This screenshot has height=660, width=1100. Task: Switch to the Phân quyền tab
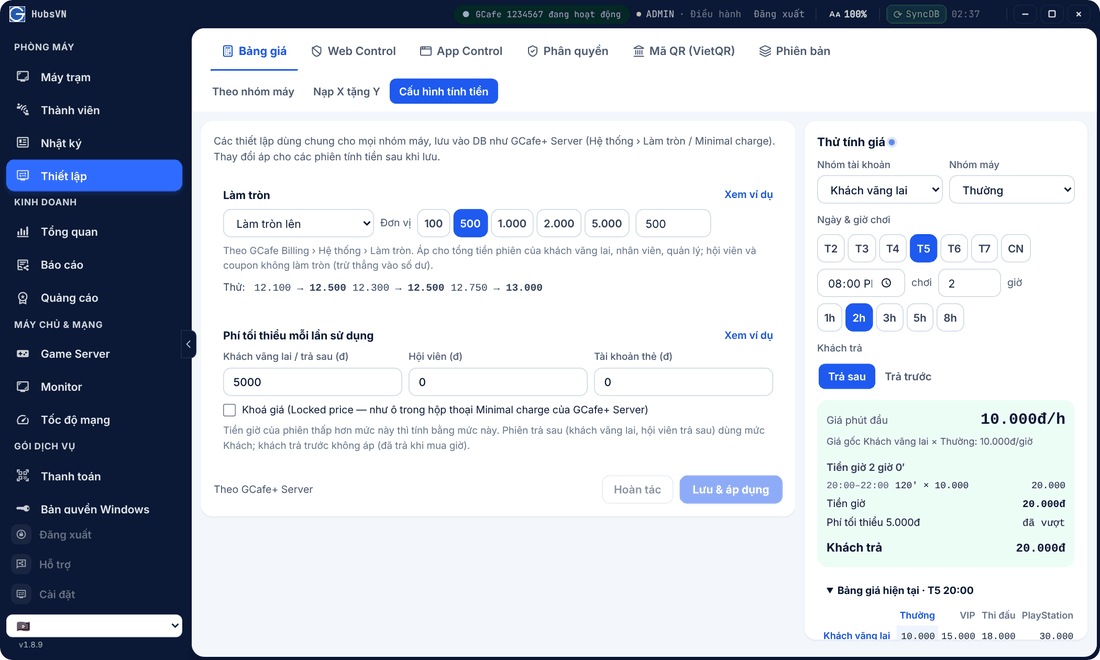pyautogui.click(x=567, y=51)
